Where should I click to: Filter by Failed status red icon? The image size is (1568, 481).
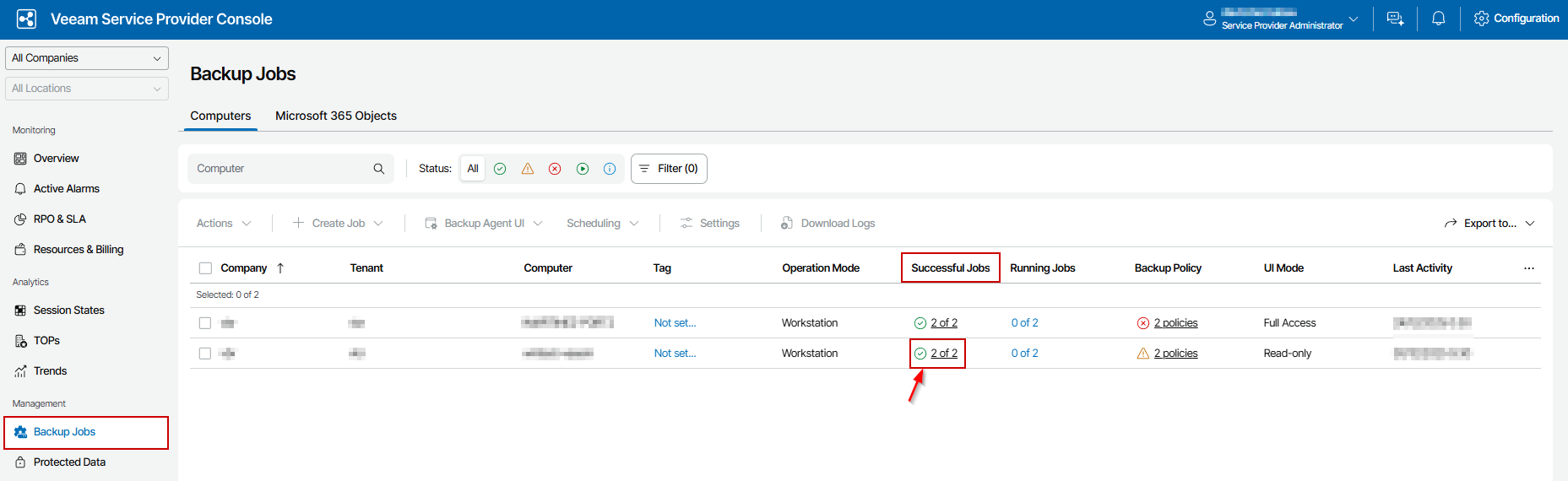(x=555, y=169)
